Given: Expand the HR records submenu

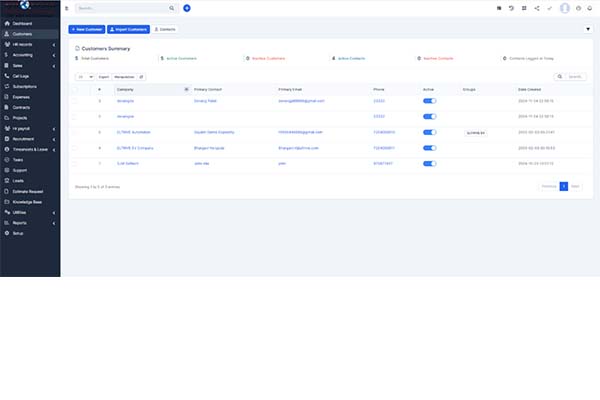Looking at the screenshot, I should (54, 45).
